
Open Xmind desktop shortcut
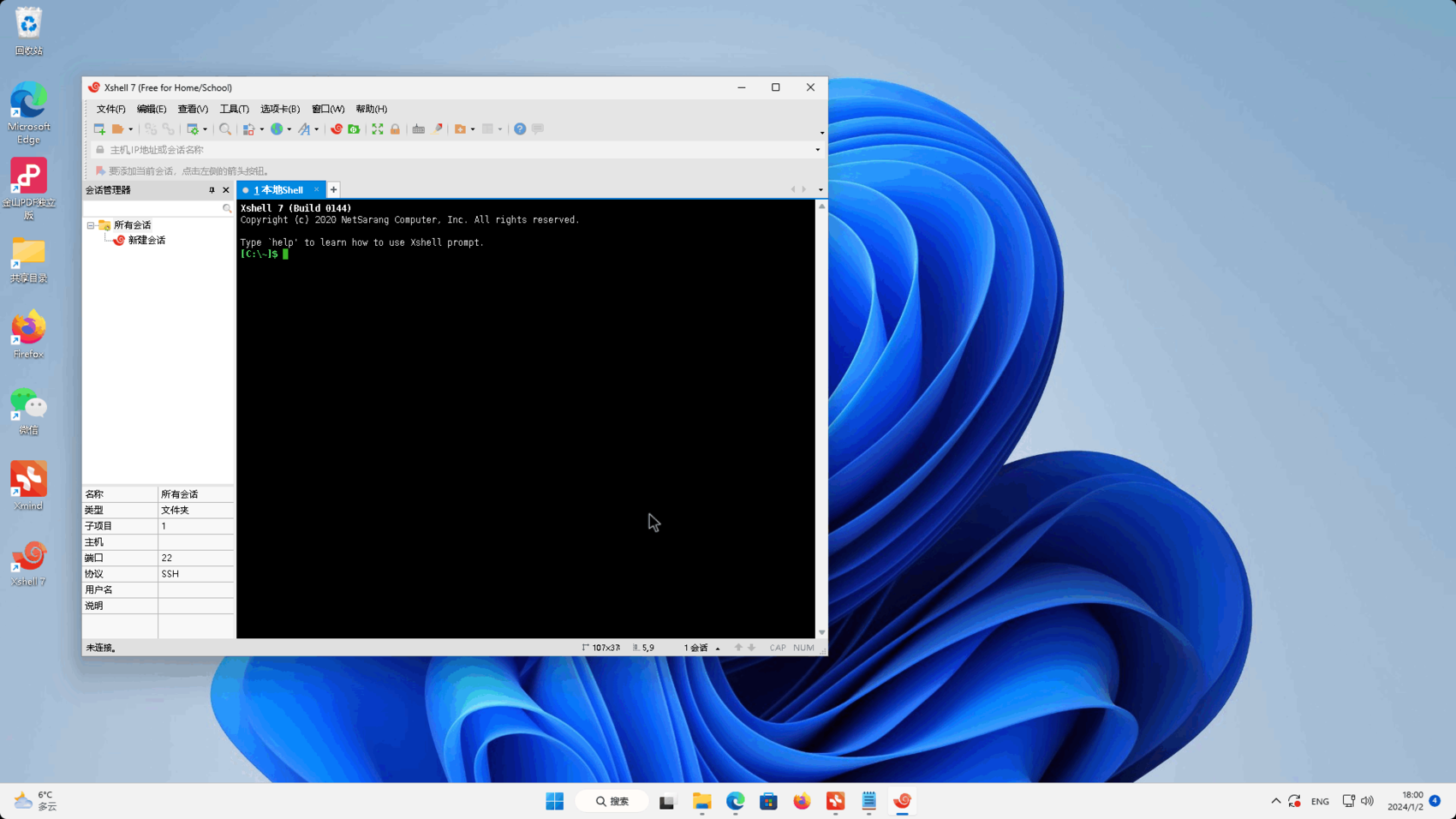coord(28,486)
